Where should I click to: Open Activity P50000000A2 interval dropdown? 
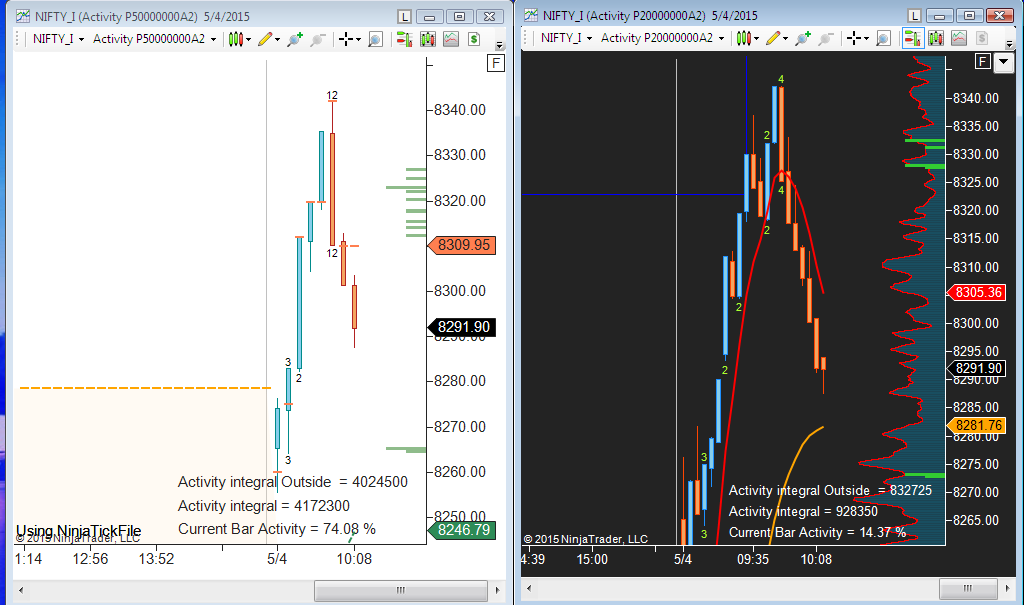point(154,39)
